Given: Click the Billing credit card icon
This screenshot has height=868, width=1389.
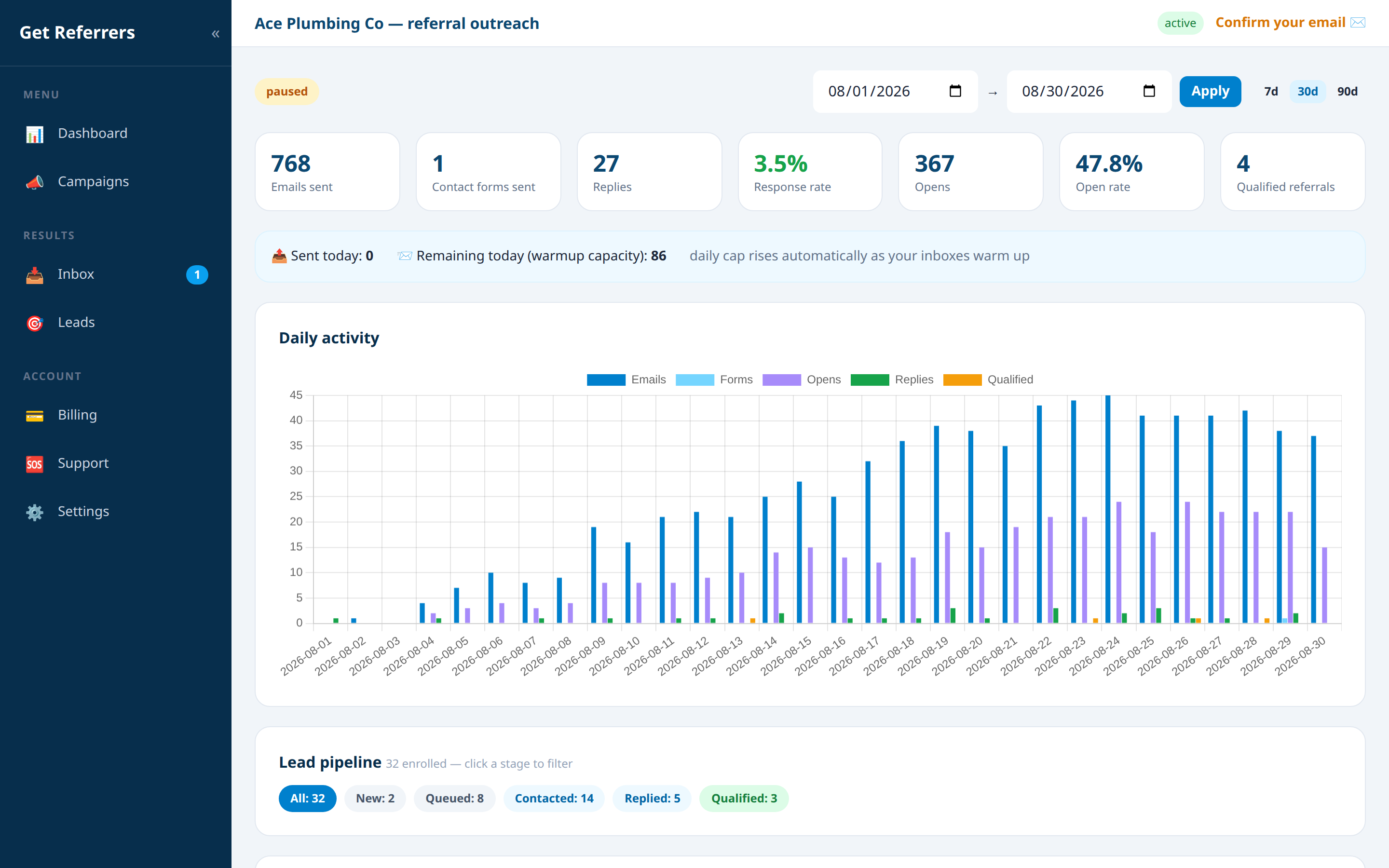Looking at the screenshot, I should pos(34,416).
